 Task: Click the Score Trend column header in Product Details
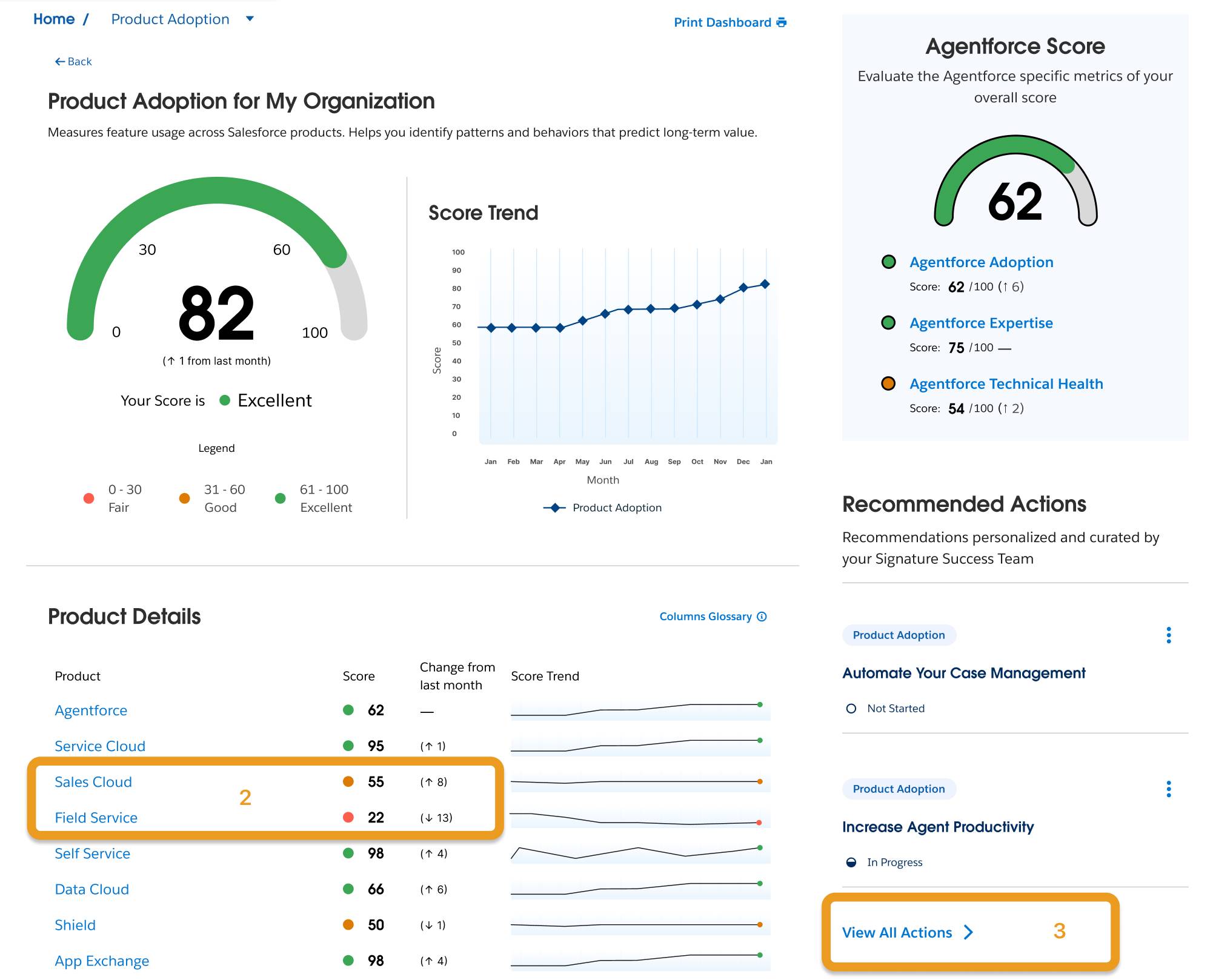click(545, 676)
